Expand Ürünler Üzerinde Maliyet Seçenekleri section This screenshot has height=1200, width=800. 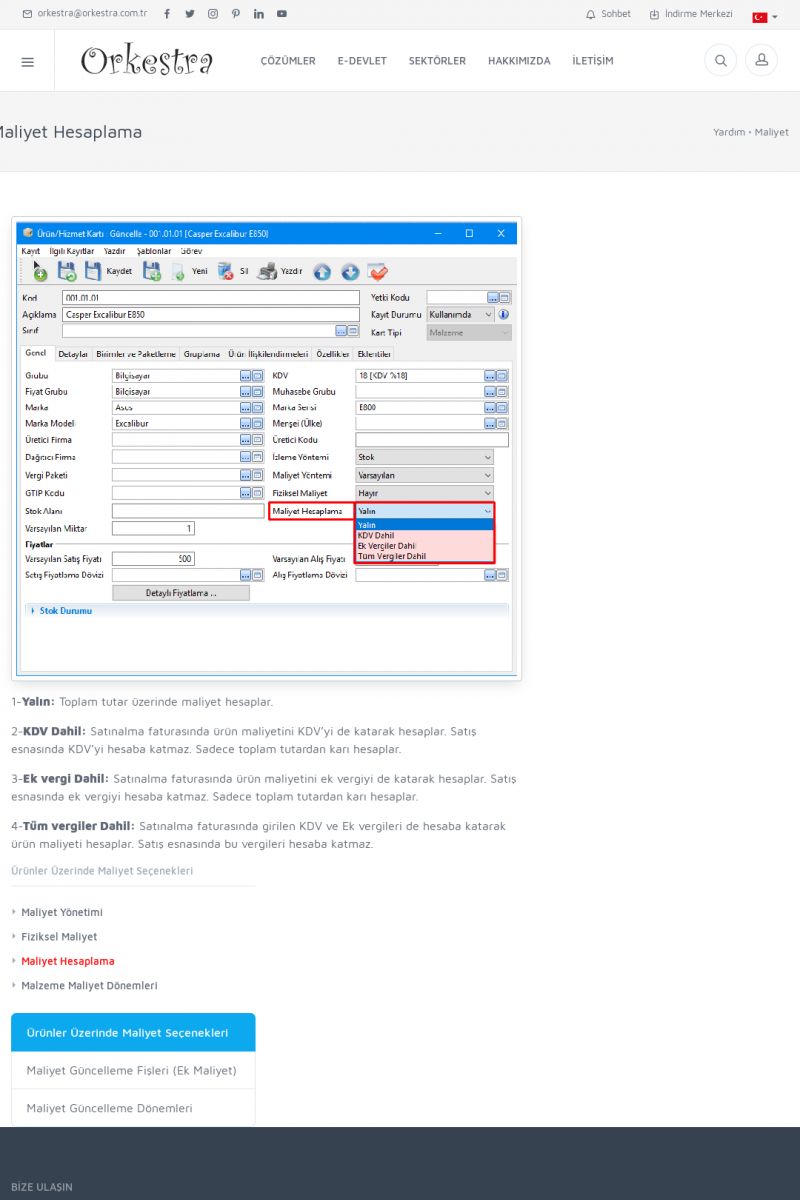(133, 1032)
